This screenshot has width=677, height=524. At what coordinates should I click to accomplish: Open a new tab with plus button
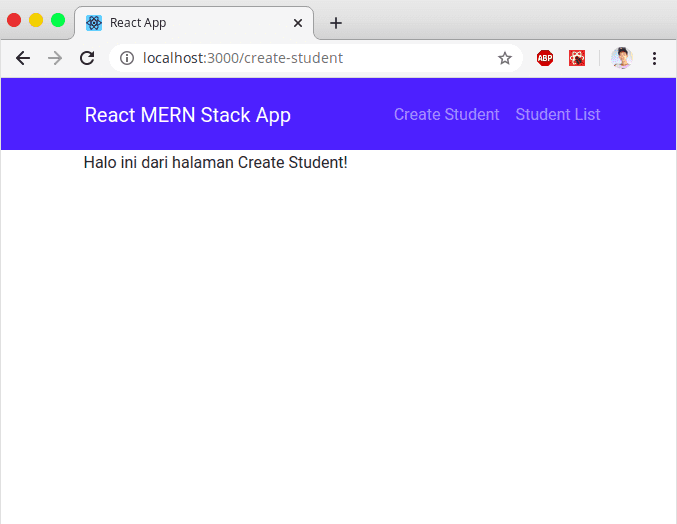tap(336, 23)
